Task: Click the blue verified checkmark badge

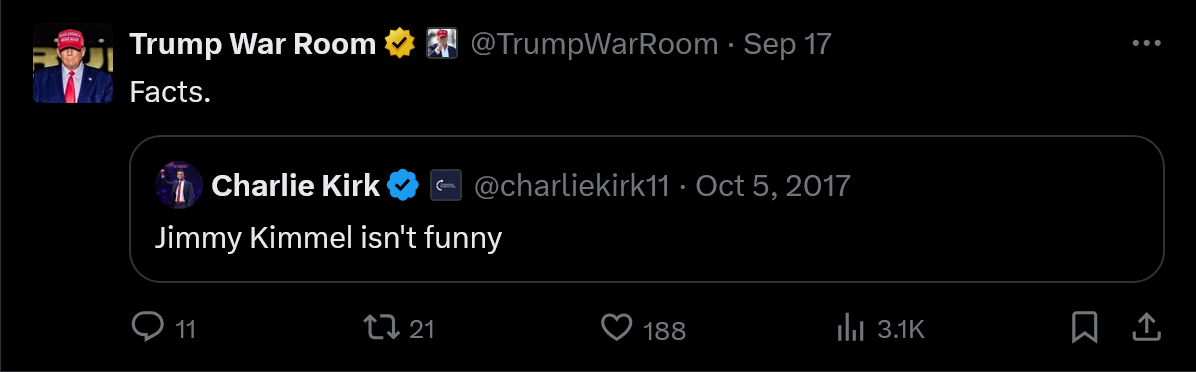Action: (403, 185)
